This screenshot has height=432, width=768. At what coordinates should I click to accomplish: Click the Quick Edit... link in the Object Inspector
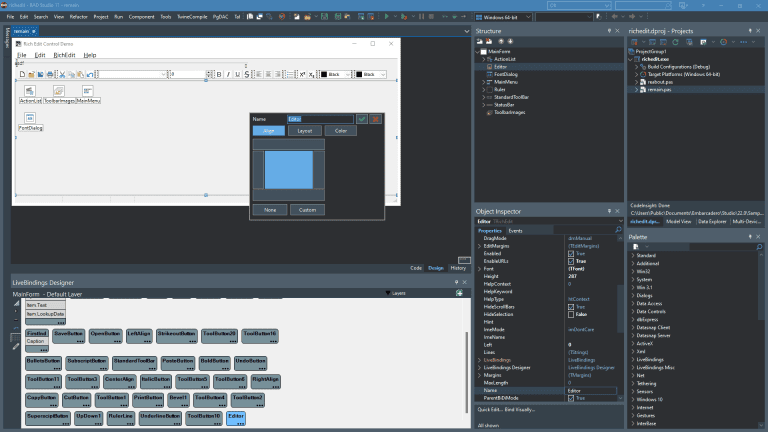(x=490, y=409)
